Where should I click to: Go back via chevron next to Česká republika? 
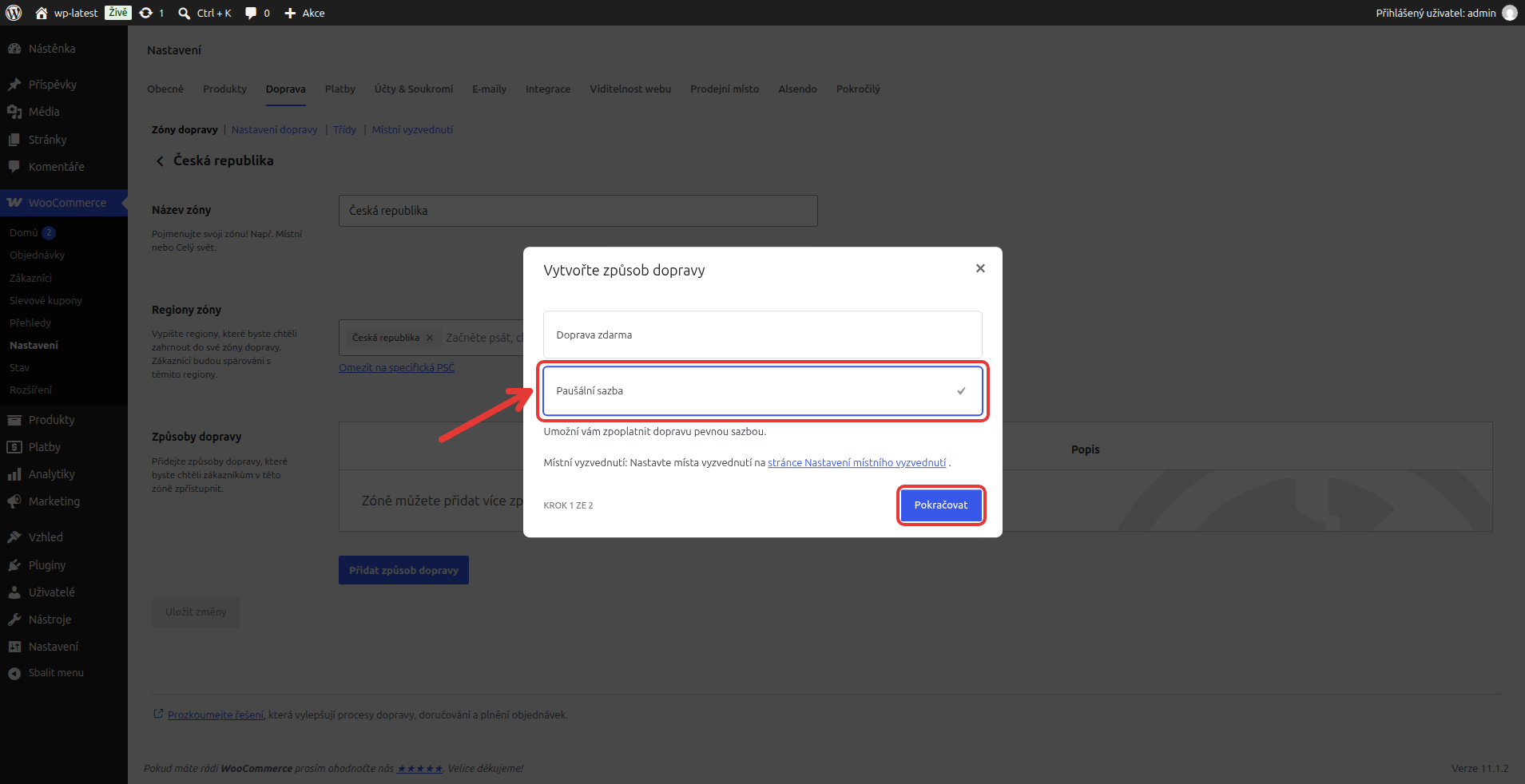point(160,161)
